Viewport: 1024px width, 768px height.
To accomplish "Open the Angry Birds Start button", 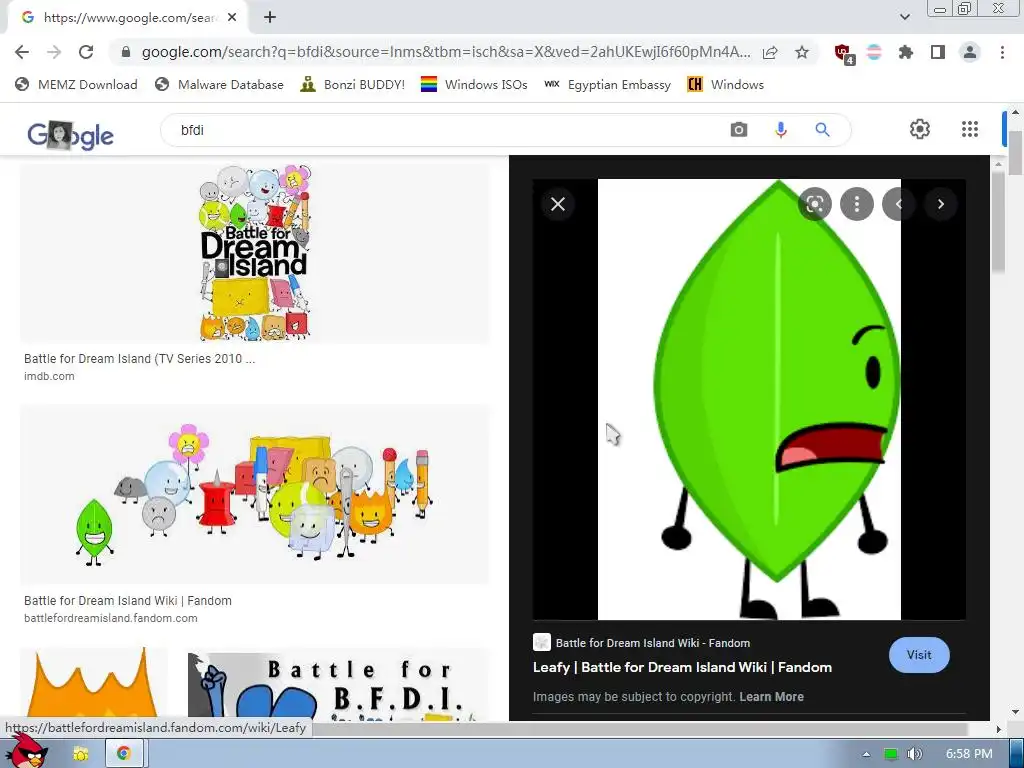I will [x=26, y=751].
